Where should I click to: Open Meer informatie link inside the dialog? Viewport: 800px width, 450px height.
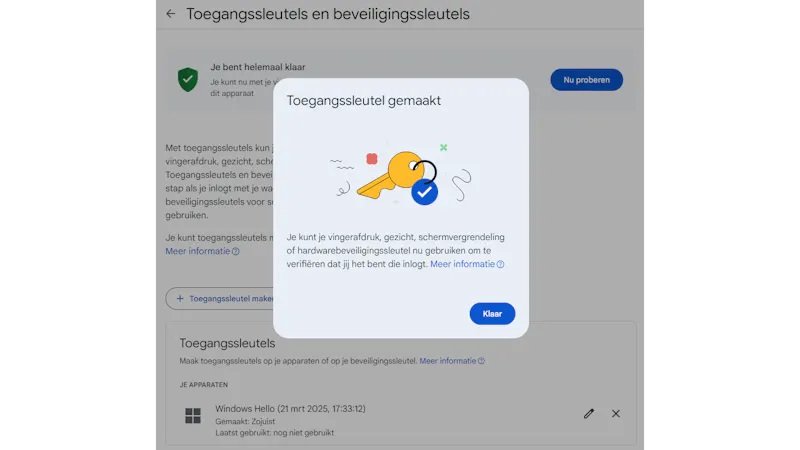[462, 264]
